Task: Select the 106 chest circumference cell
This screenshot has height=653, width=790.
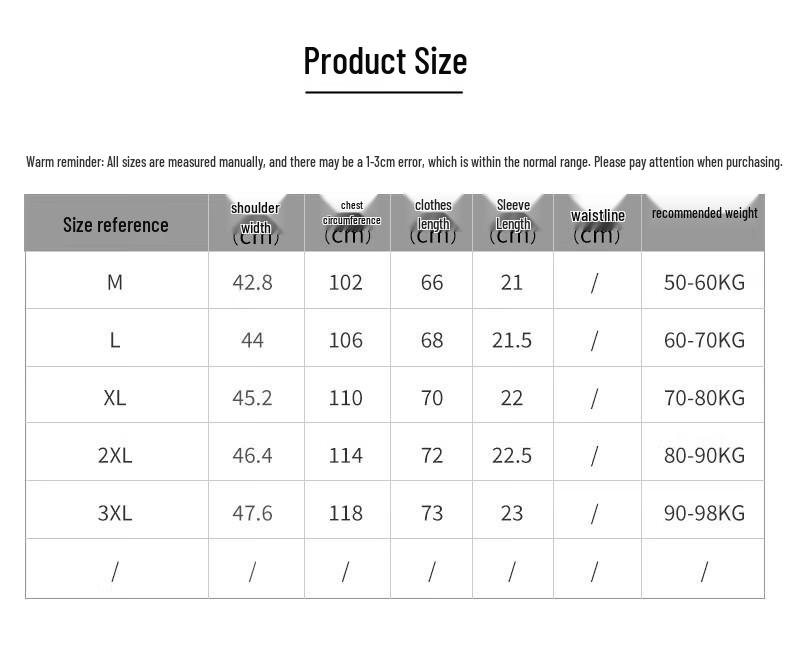Action: pos(346,340)
